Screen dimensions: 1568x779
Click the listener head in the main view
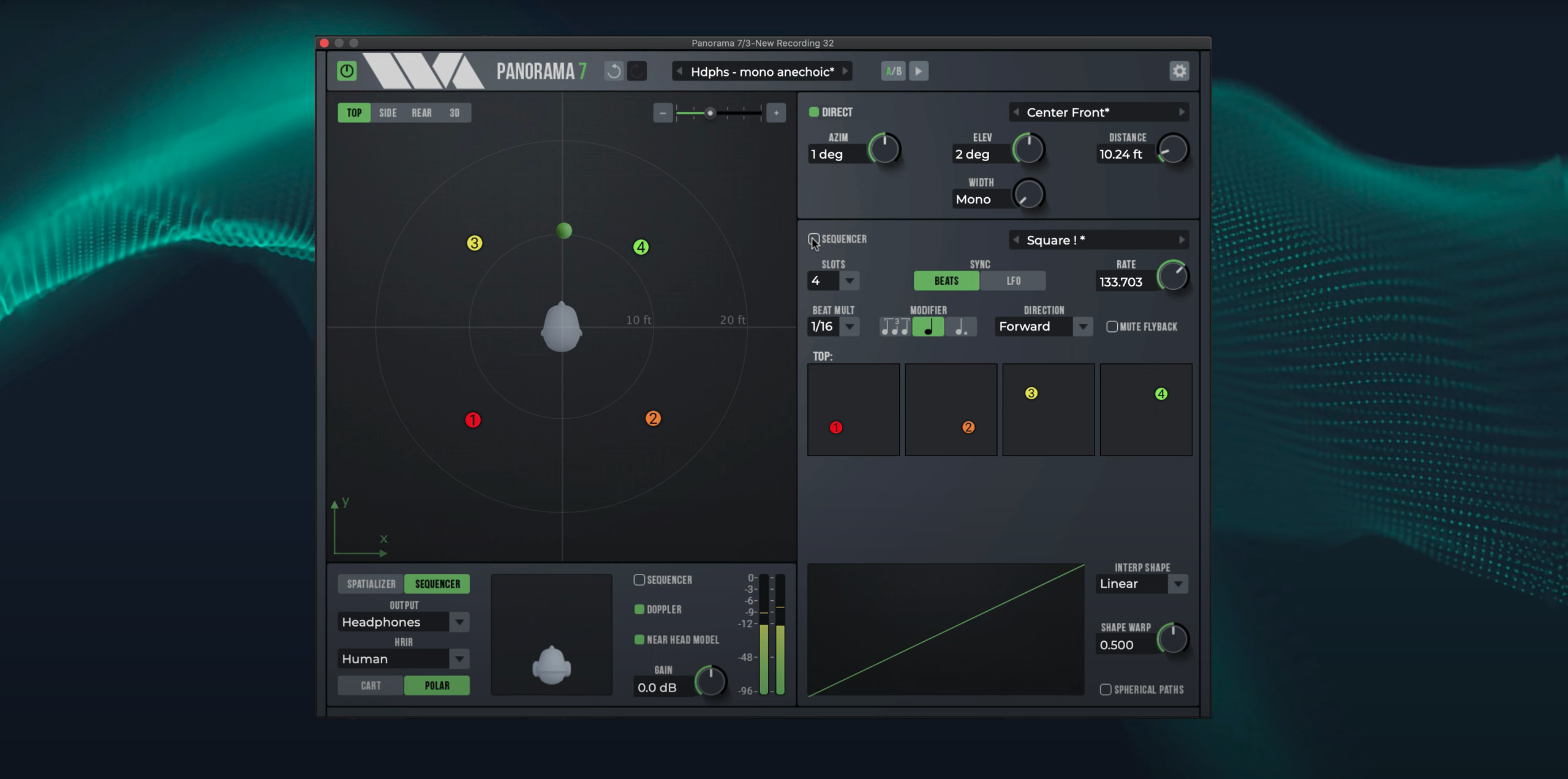(562, 327)
